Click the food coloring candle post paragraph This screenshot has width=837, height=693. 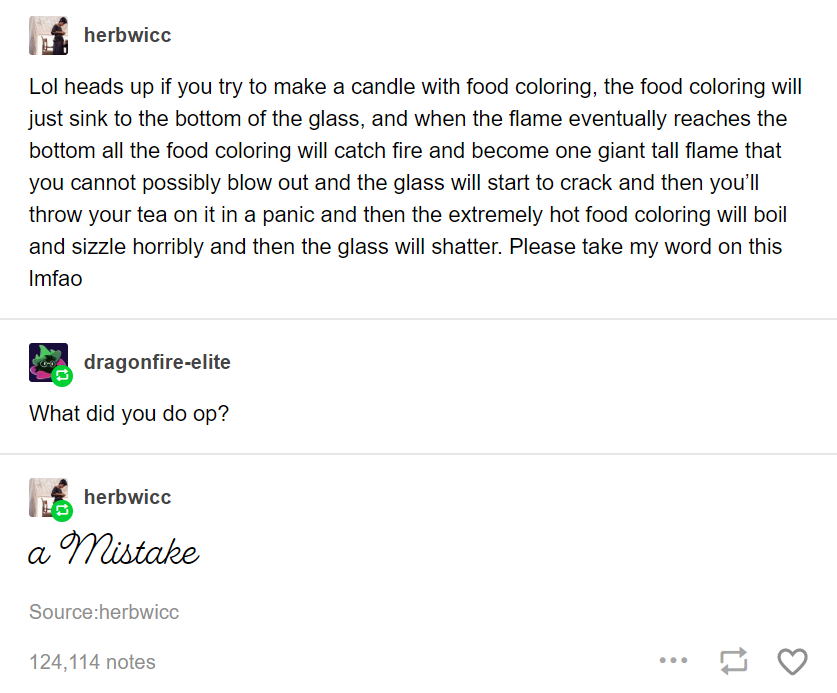click(415, 183)
